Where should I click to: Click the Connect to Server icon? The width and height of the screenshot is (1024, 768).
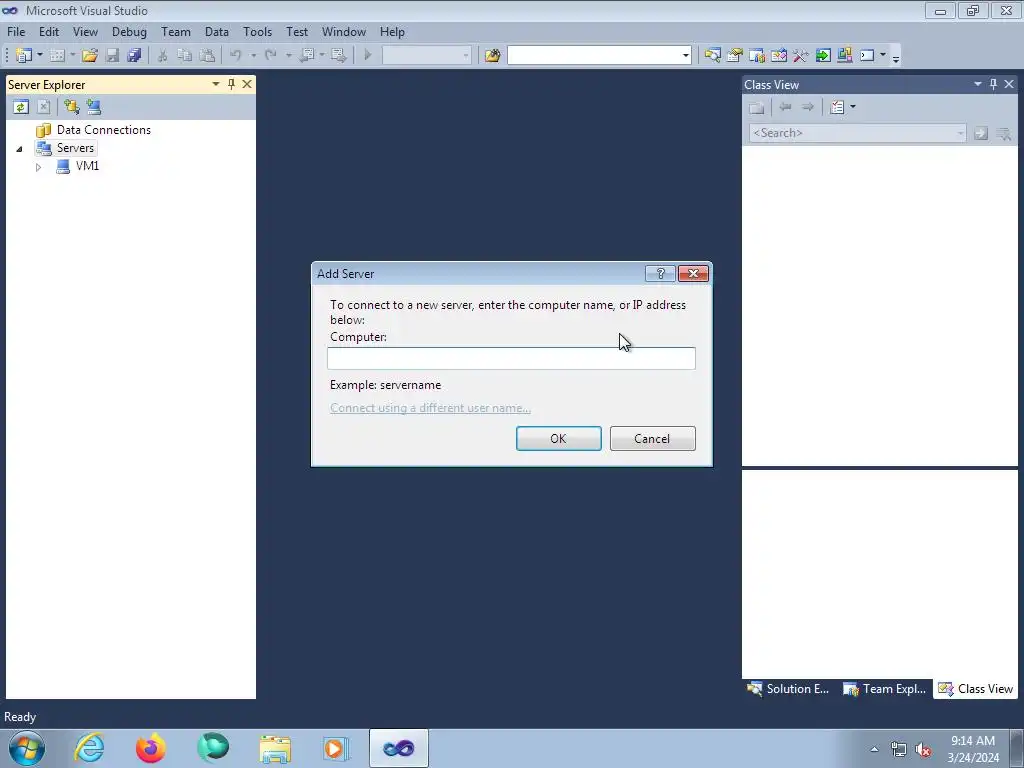[93, 107]
